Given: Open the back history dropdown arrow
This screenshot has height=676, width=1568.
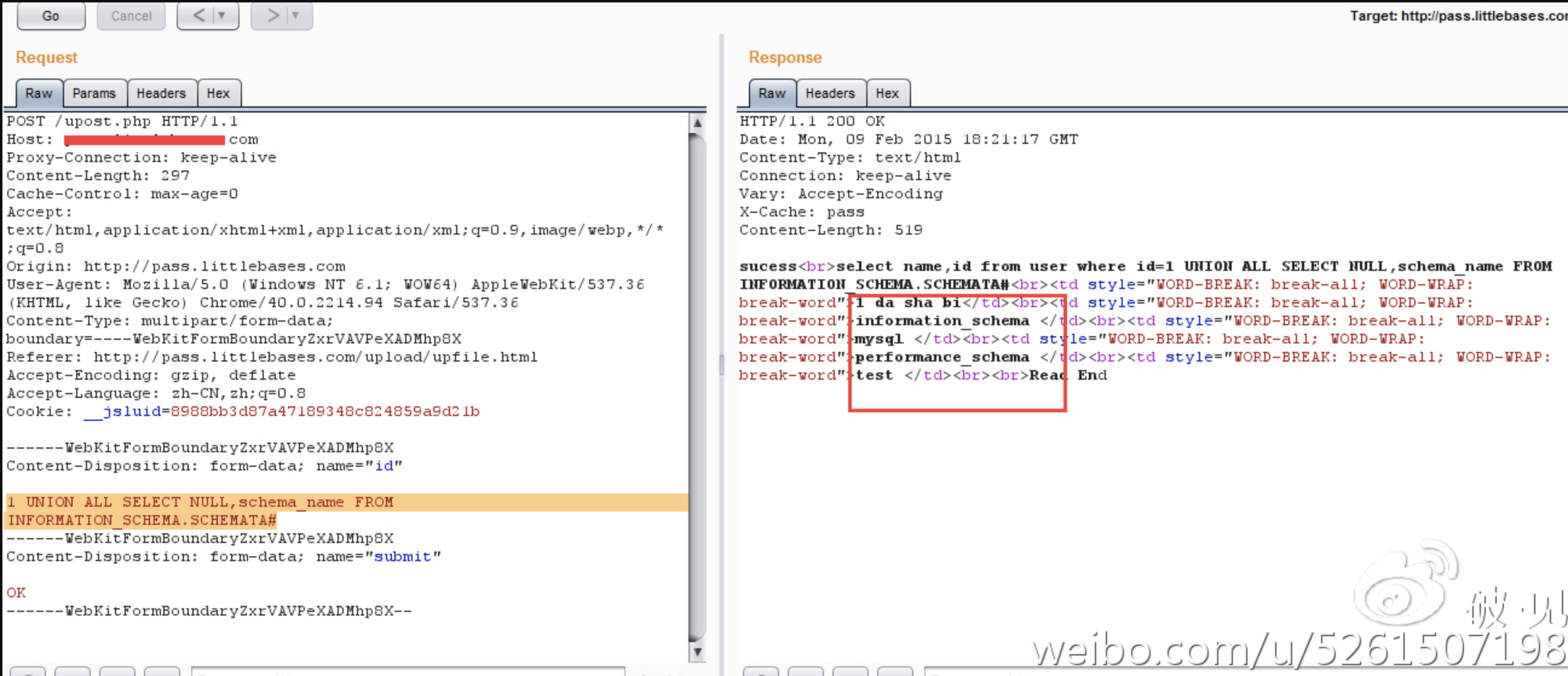Looking at the screenshot, I should point(221,15).
